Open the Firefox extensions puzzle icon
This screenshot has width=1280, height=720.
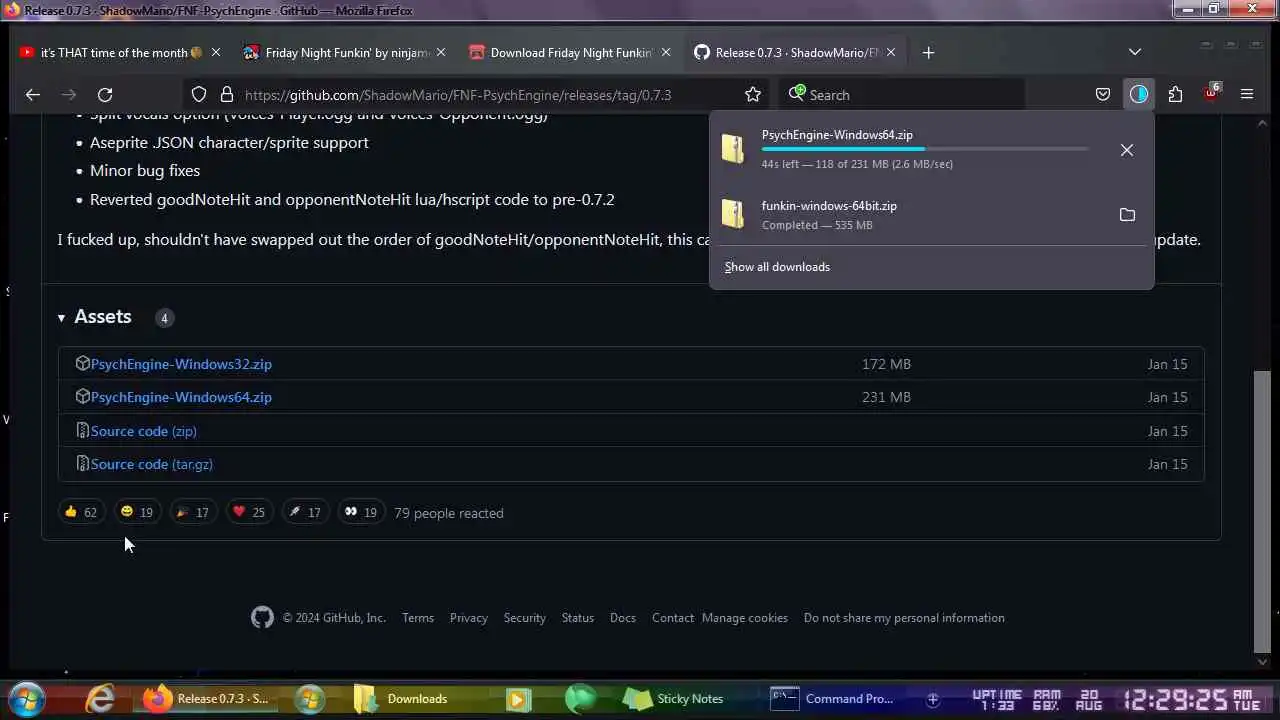(1175, 94)
